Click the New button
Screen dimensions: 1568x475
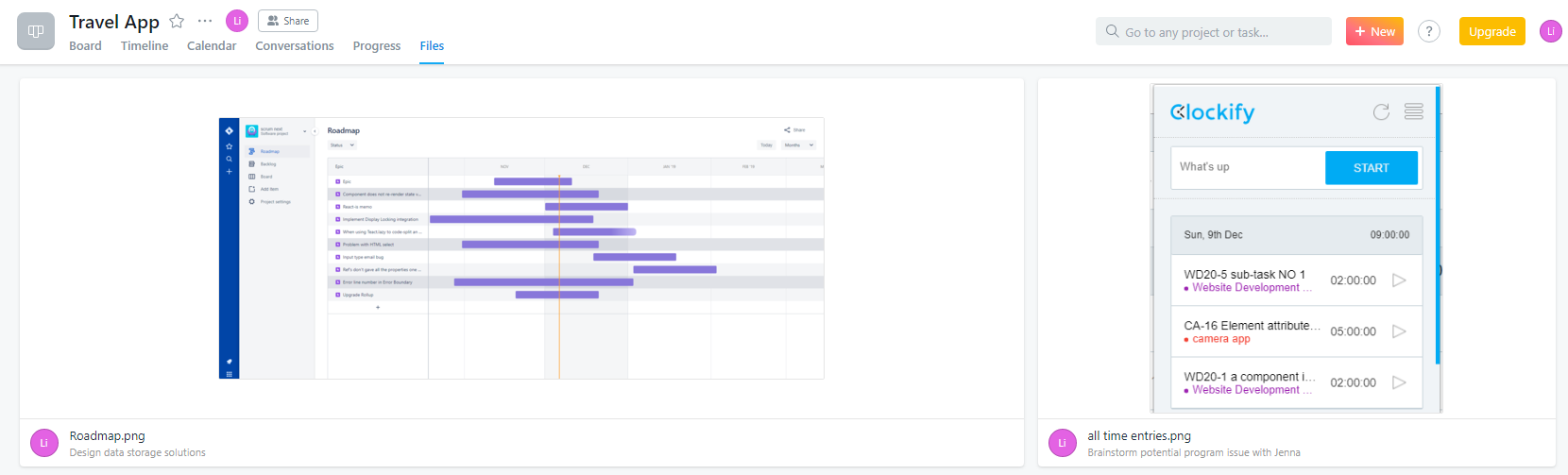pyautogui.click(x=1374, y=31)
